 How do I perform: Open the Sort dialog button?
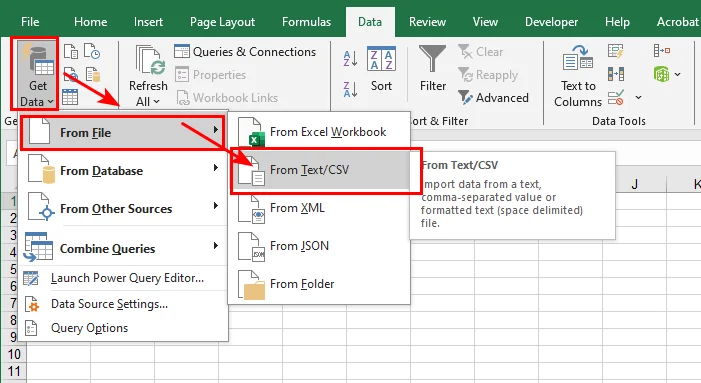381,68
